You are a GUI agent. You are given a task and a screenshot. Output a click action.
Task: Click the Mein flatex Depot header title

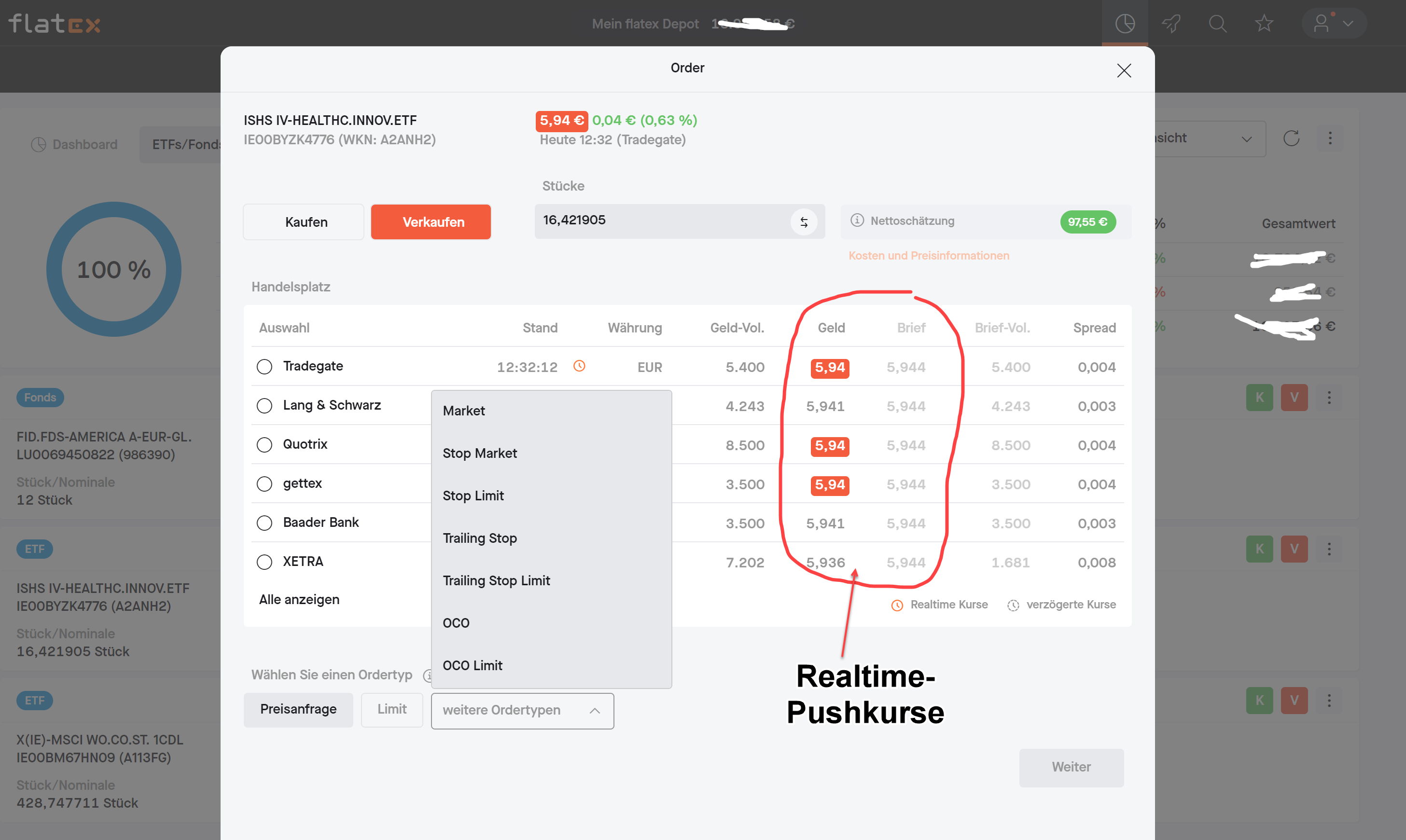(x=645, y=24)
